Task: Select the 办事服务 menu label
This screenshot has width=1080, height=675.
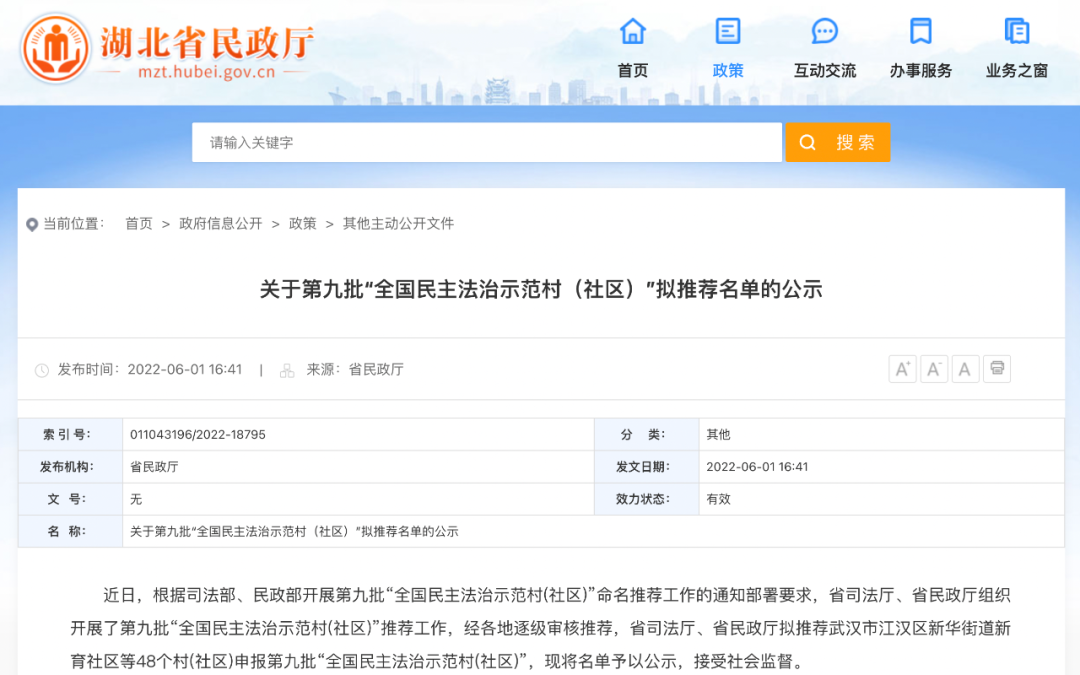Action: coord(921,71)
